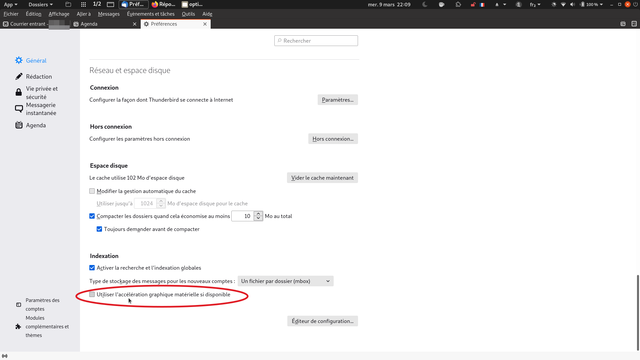Click the date and time mer. 9 mars 22:09
The height and width of the screenshot is (360, 640).
click(389, 4)
